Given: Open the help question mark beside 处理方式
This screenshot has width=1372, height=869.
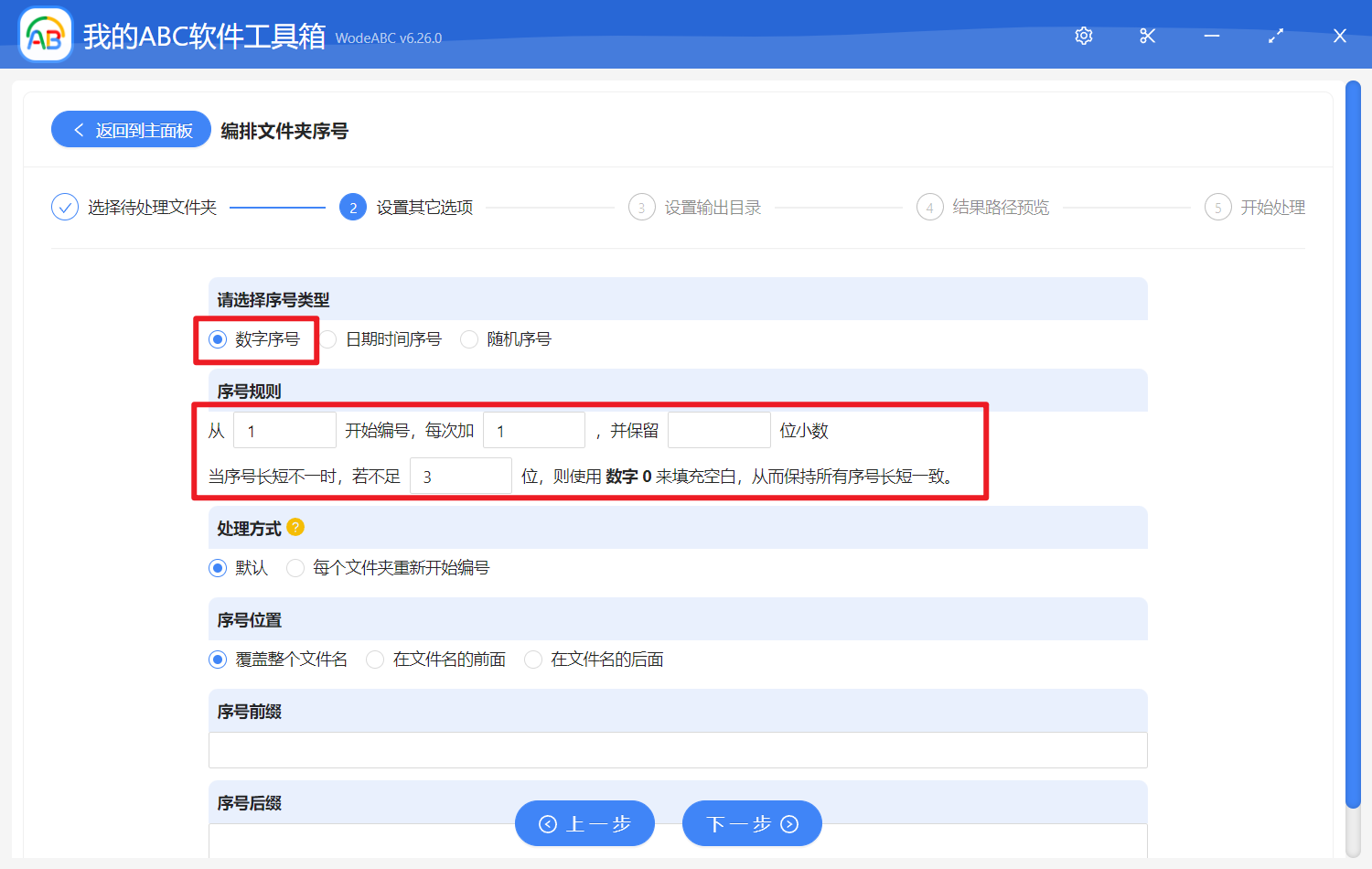Looking at the screenshot, I should pos(294,527).
